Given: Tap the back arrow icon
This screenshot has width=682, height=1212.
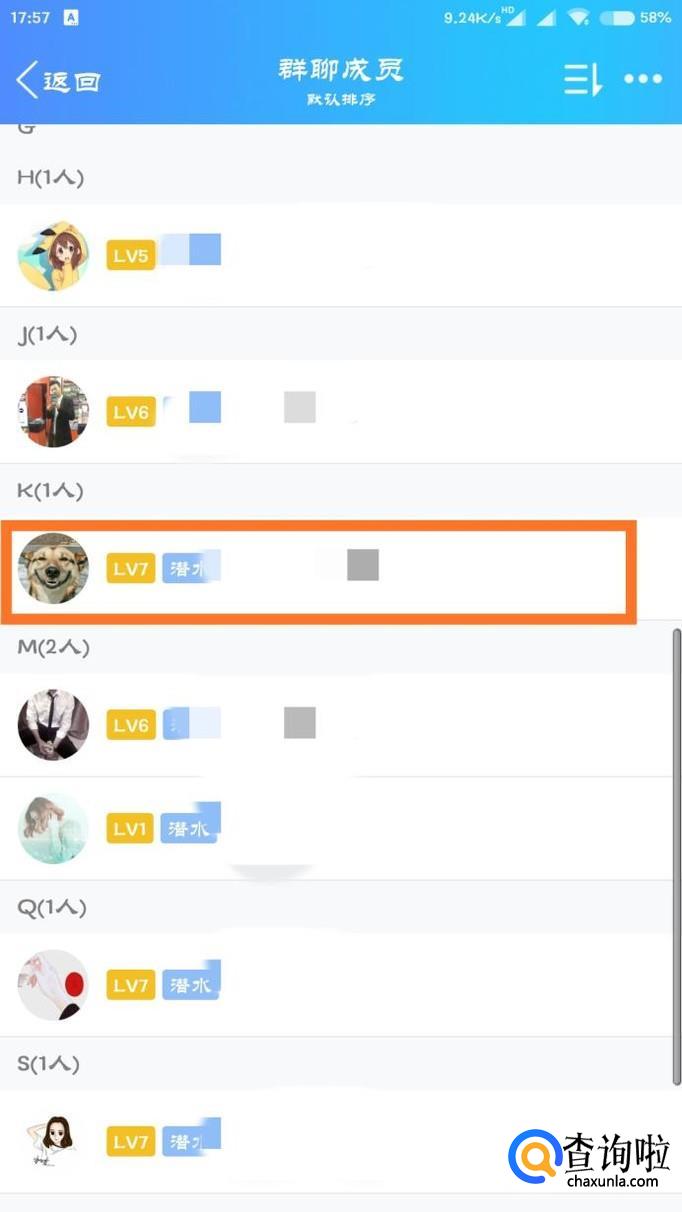Looking at the screenshot, I should 27,80.
